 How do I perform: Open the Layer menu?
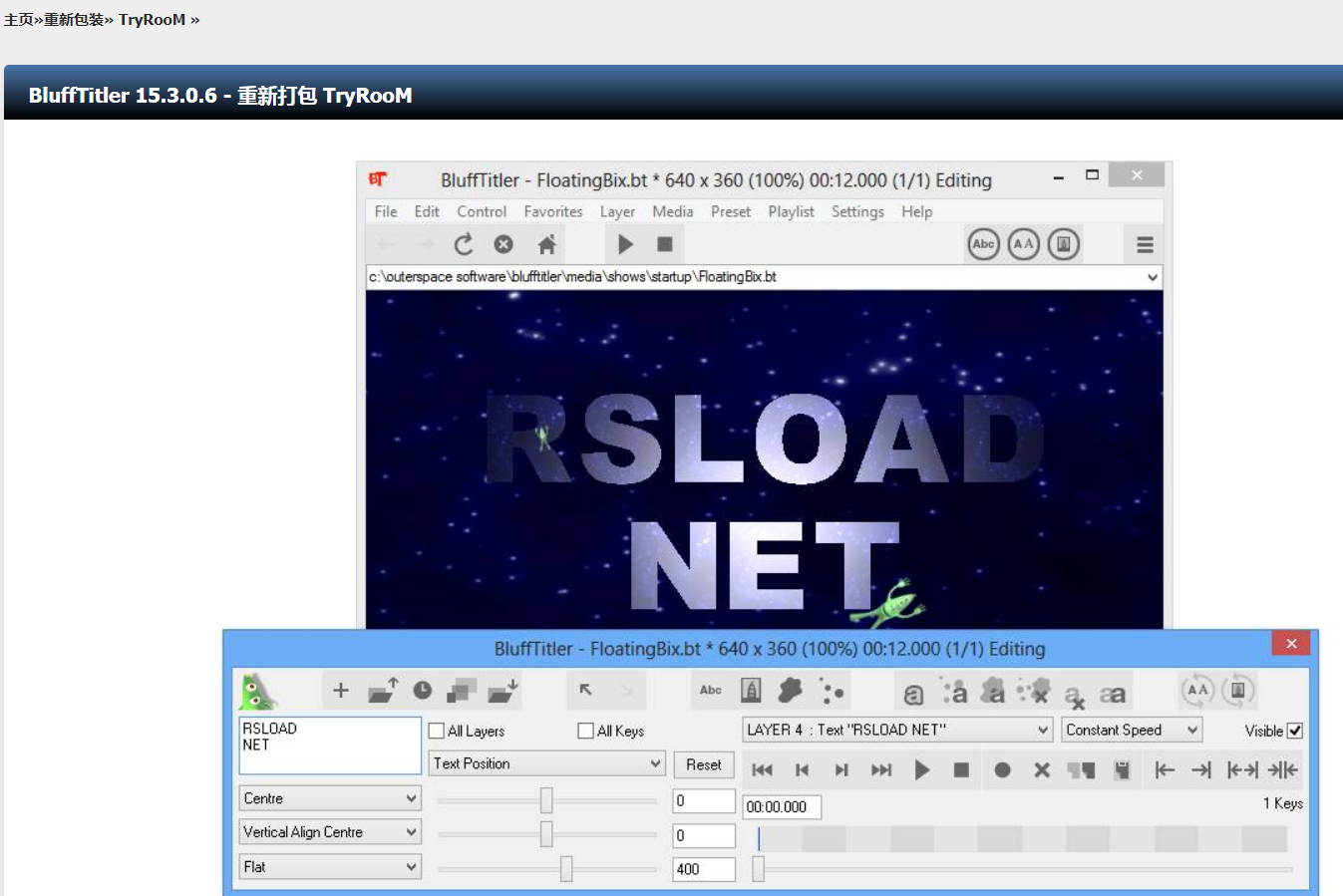coord(617,211)
